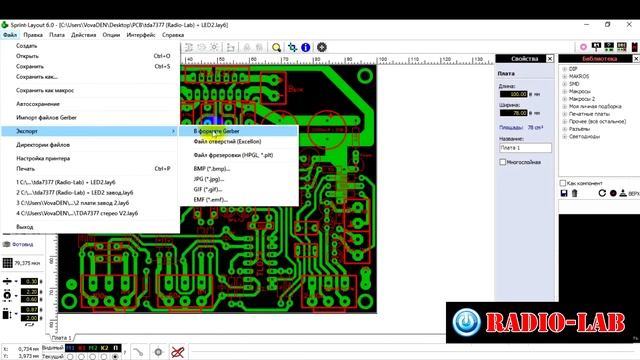Click the blue crosshair scanned-copy icon
This screenshot has height=360, width=640.
[292, 47]
